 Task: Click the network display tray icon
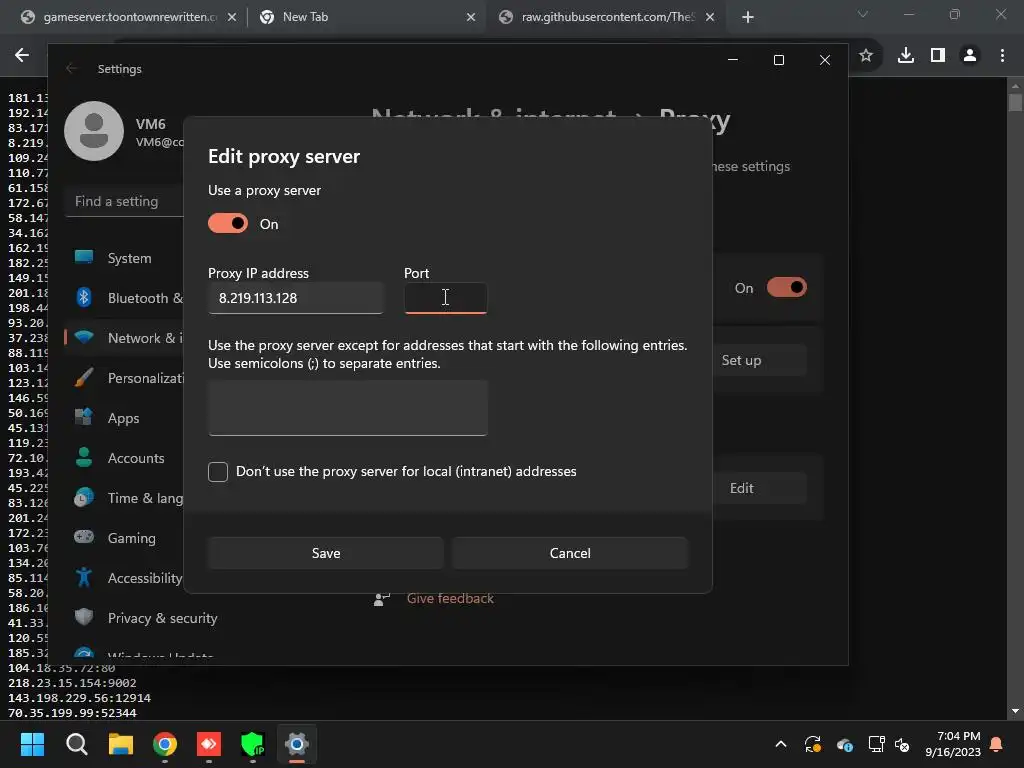click(x=876, y=744)
